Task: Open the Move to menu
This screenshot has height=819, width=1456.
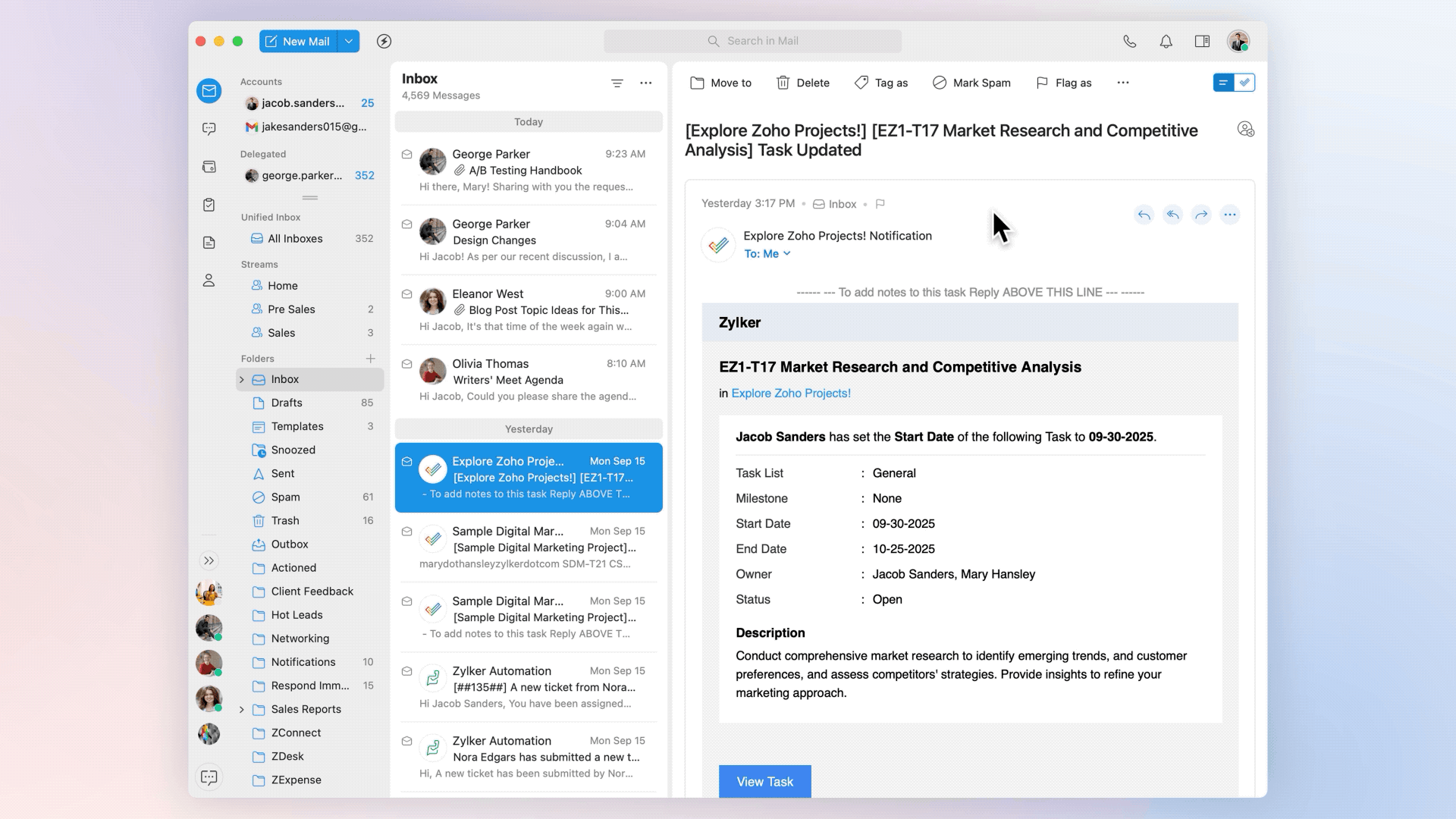Action: point(720,83)
